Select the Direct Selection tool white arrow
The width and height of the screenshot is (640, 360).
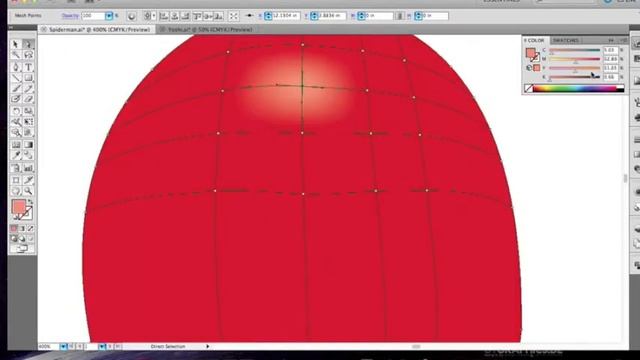pyautogui.click(x=28, y=44)
